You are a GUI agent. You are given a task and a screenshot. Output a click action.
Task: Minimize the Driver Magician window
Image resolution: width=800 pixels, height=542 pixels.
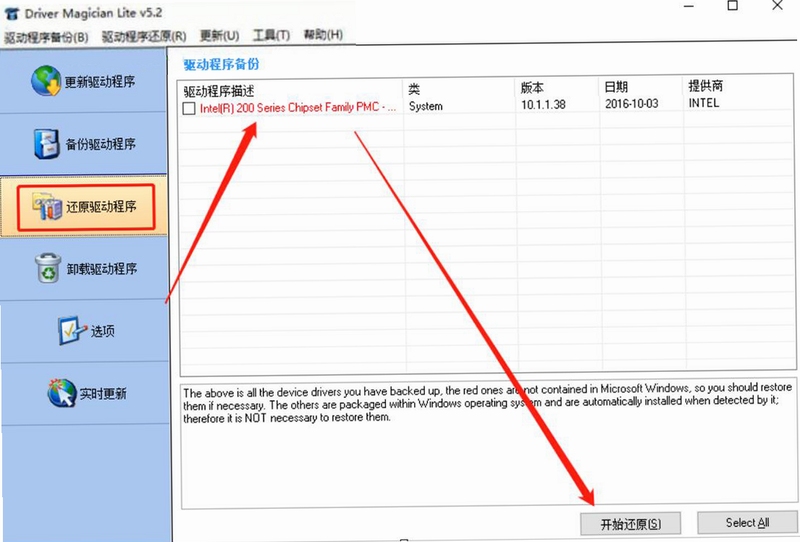click(689, 6)
